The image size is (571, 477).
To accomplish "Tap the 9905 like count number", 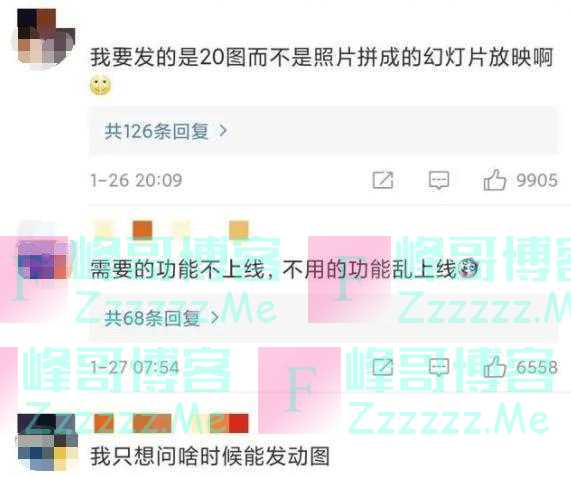I will pyautogui.click(x=537, y=180).
